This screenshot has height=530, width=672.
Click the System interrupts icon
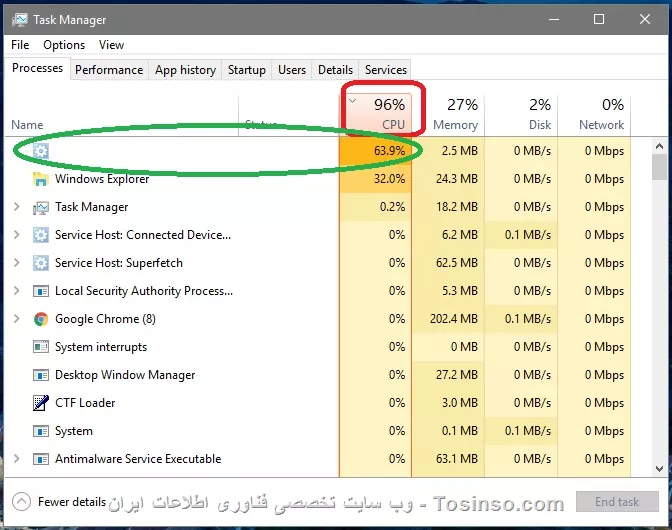pos(41,347)
